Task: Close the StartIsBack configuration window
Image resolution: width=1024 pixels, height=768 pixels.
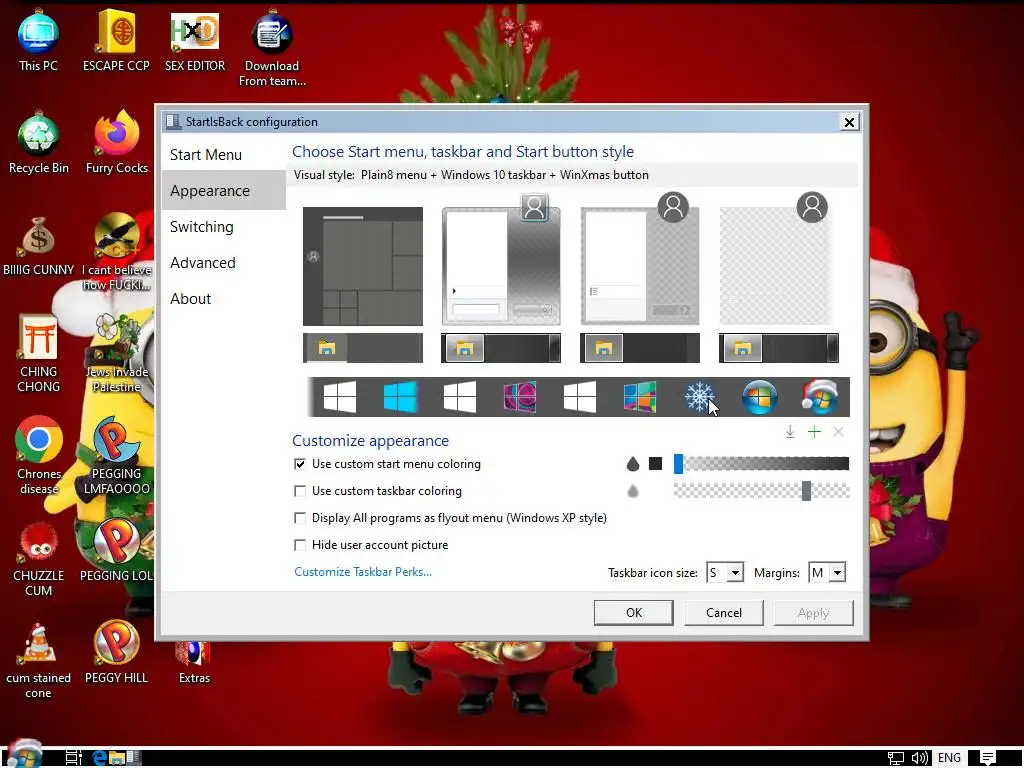Action: 849,122
